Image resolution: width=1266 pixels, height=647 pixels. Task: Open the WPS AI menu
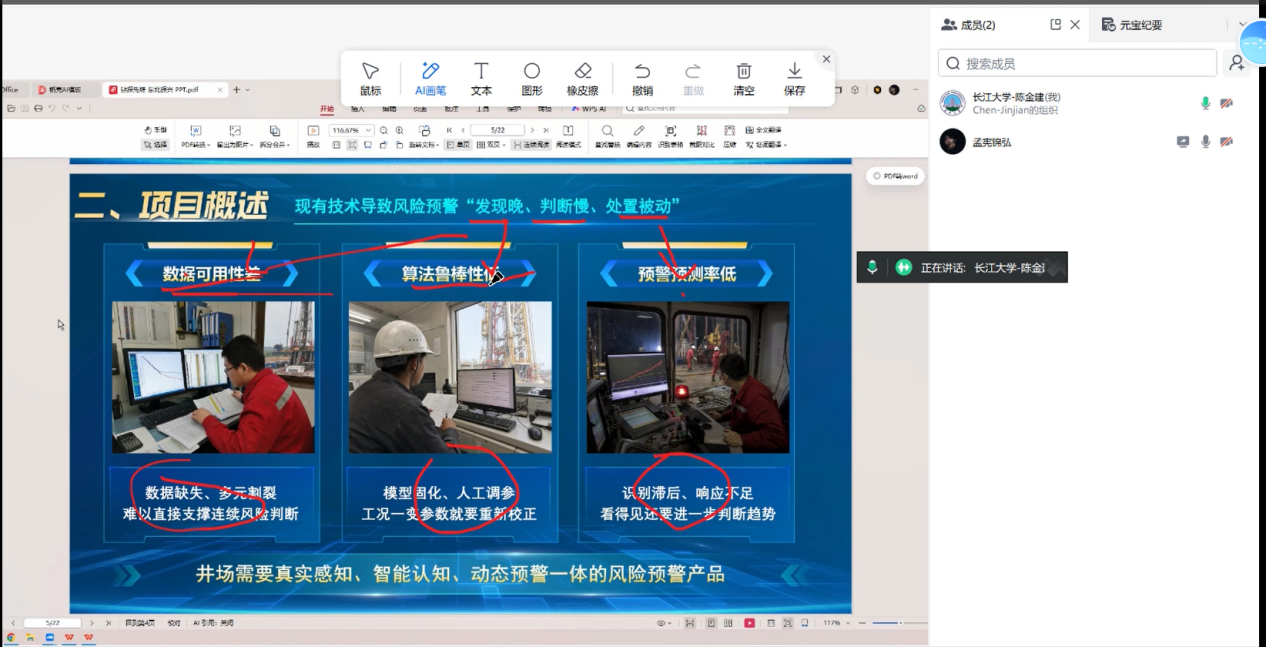(587, 108)
